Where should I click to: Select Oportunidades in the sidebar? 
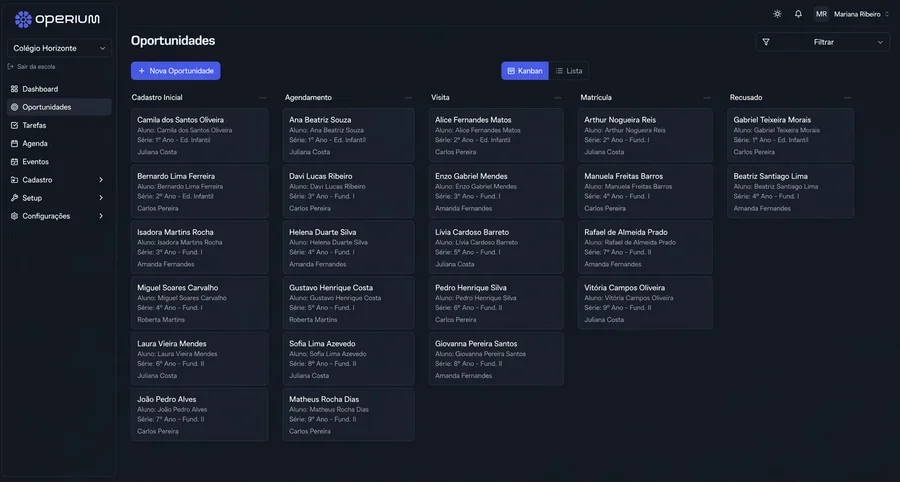pos(59,107)
